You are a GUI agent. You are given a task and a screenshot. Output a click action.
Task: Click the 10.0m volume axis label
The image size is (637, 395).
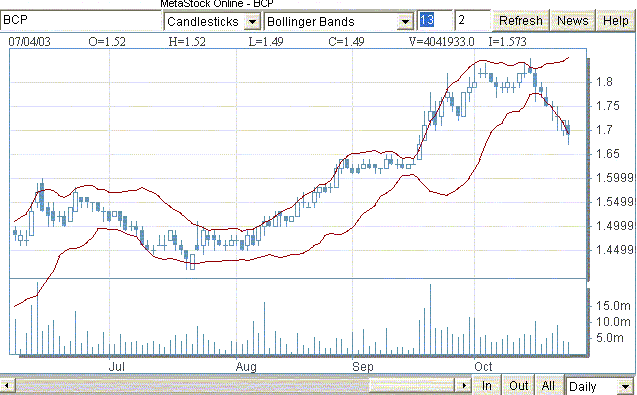[x=613, y=322]
